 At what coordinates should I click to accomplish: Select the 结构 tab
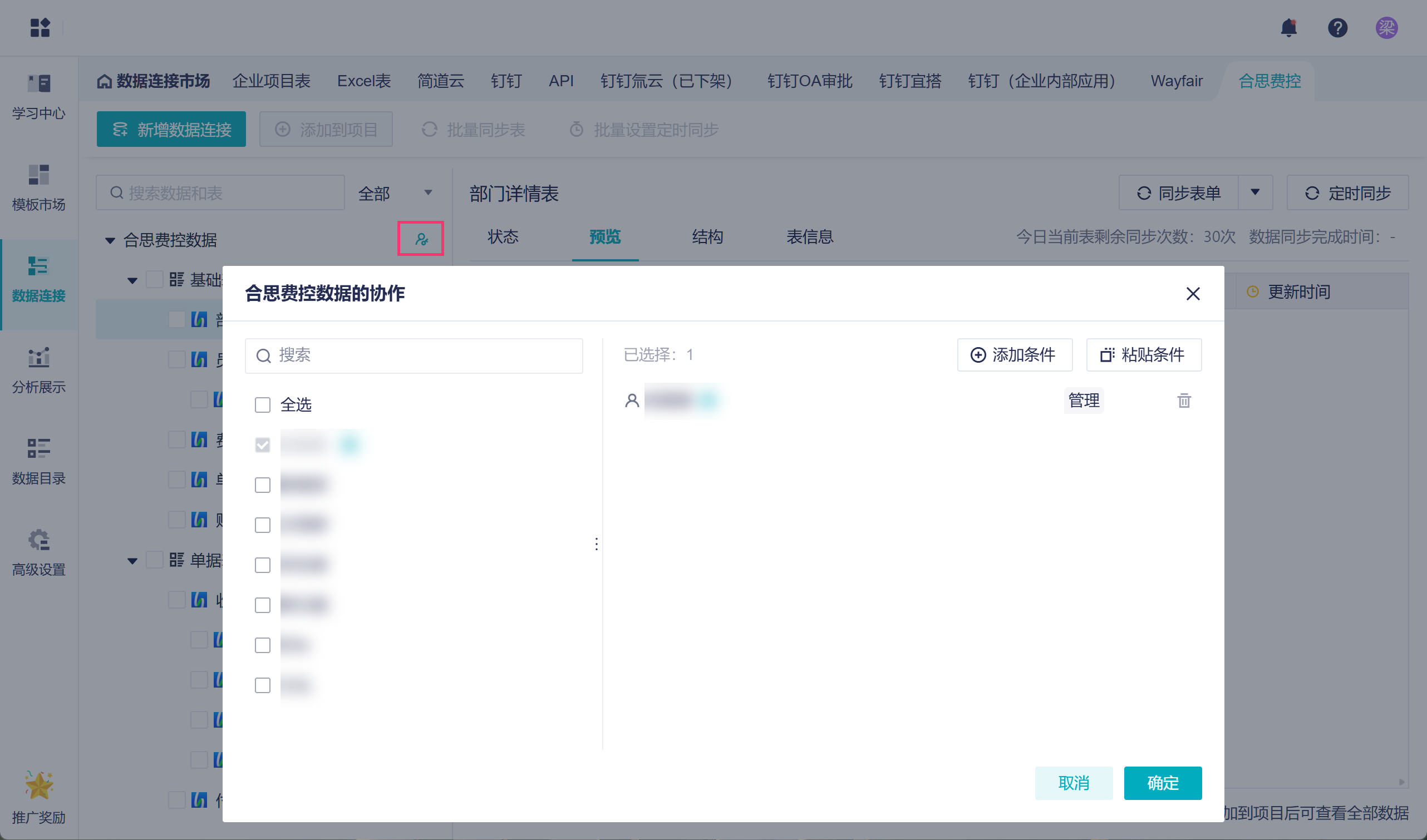pos(707,236)
